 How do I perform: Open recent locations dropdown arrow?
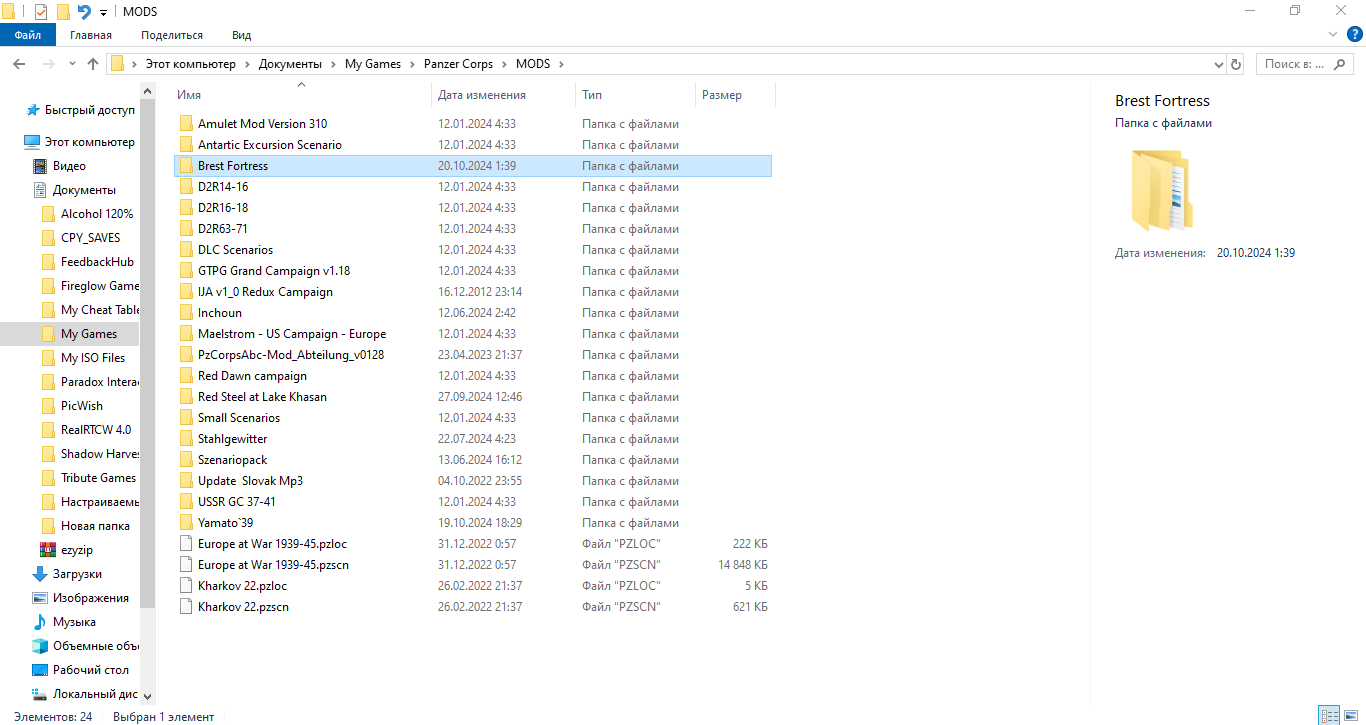pyautogui.click(x=70, y=64)
